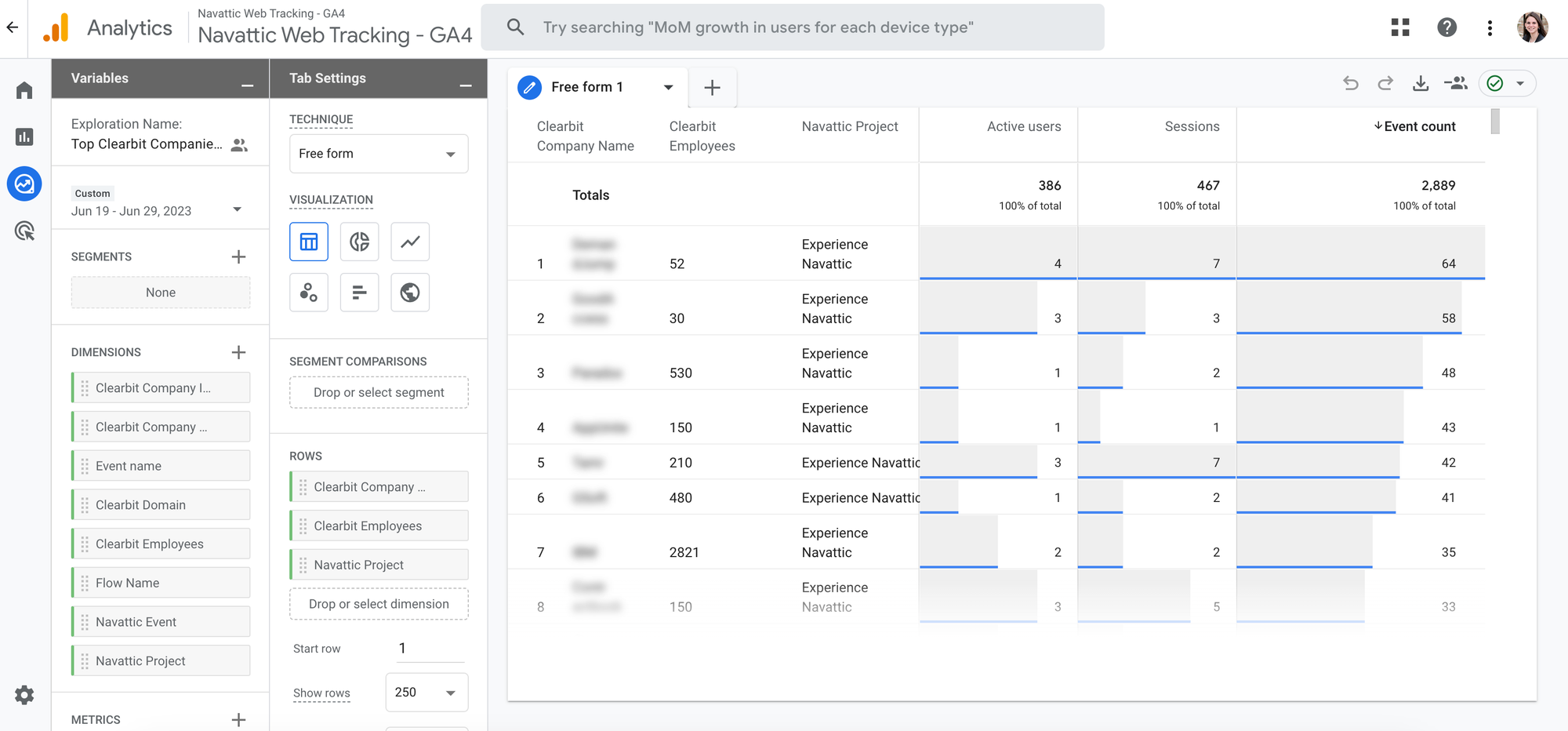
Task: Select the donut chart visualization
Action: [x=359, y=242]
